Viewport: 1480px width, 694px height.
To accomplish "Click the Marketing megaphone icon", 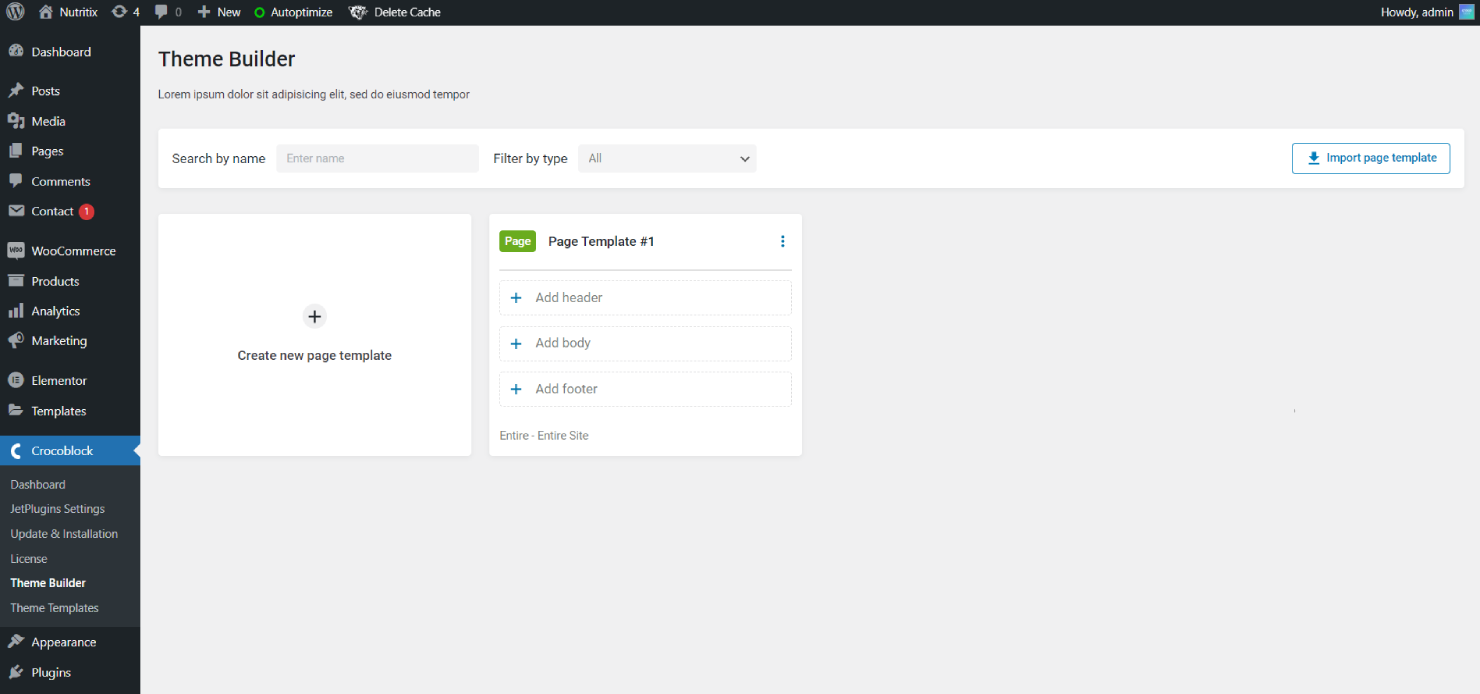I will [x=16, y=341].
